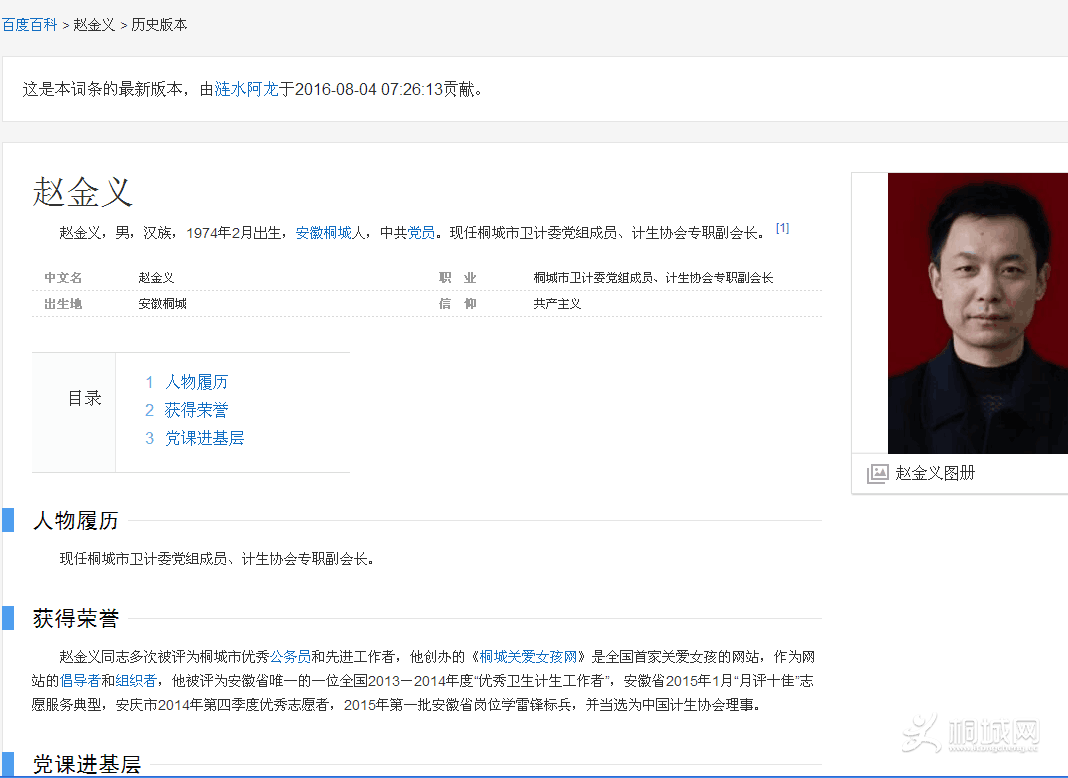
Task: Click the 倡导者 hyperlink
Action: click(80, 681)
